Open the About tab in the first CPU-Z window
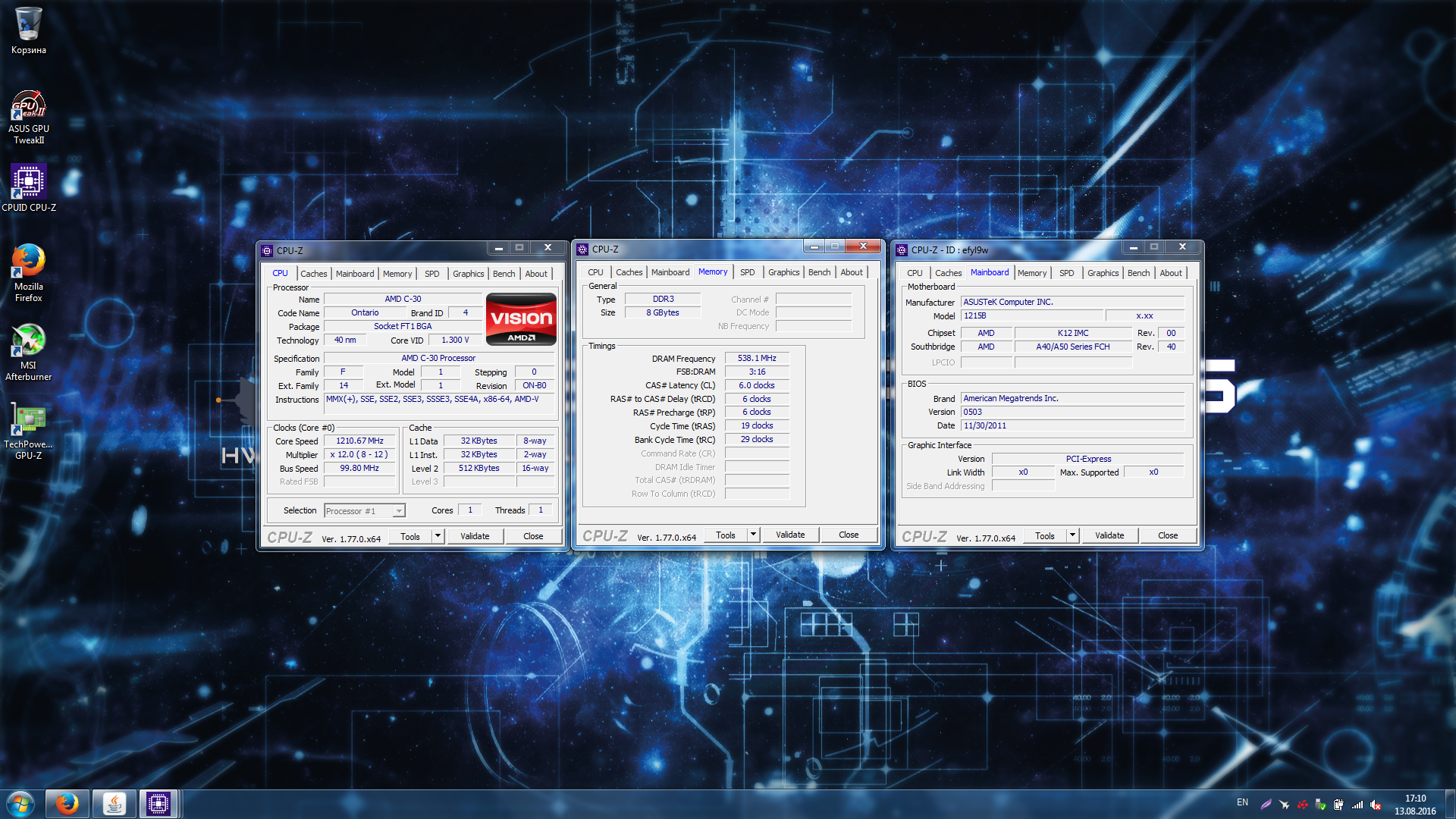The image size is (1456, 819). pyautogui.click(x=536, y=274)
